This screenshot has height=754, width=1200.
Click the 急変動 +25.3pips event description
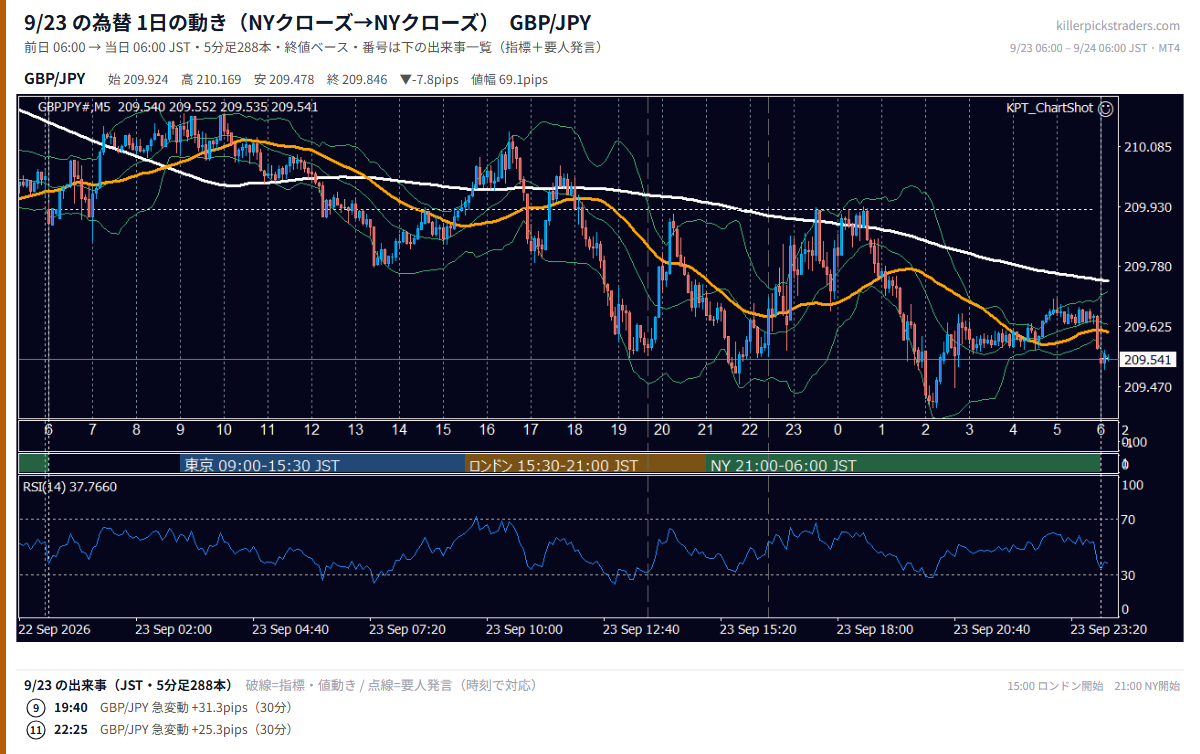point(196,730)
